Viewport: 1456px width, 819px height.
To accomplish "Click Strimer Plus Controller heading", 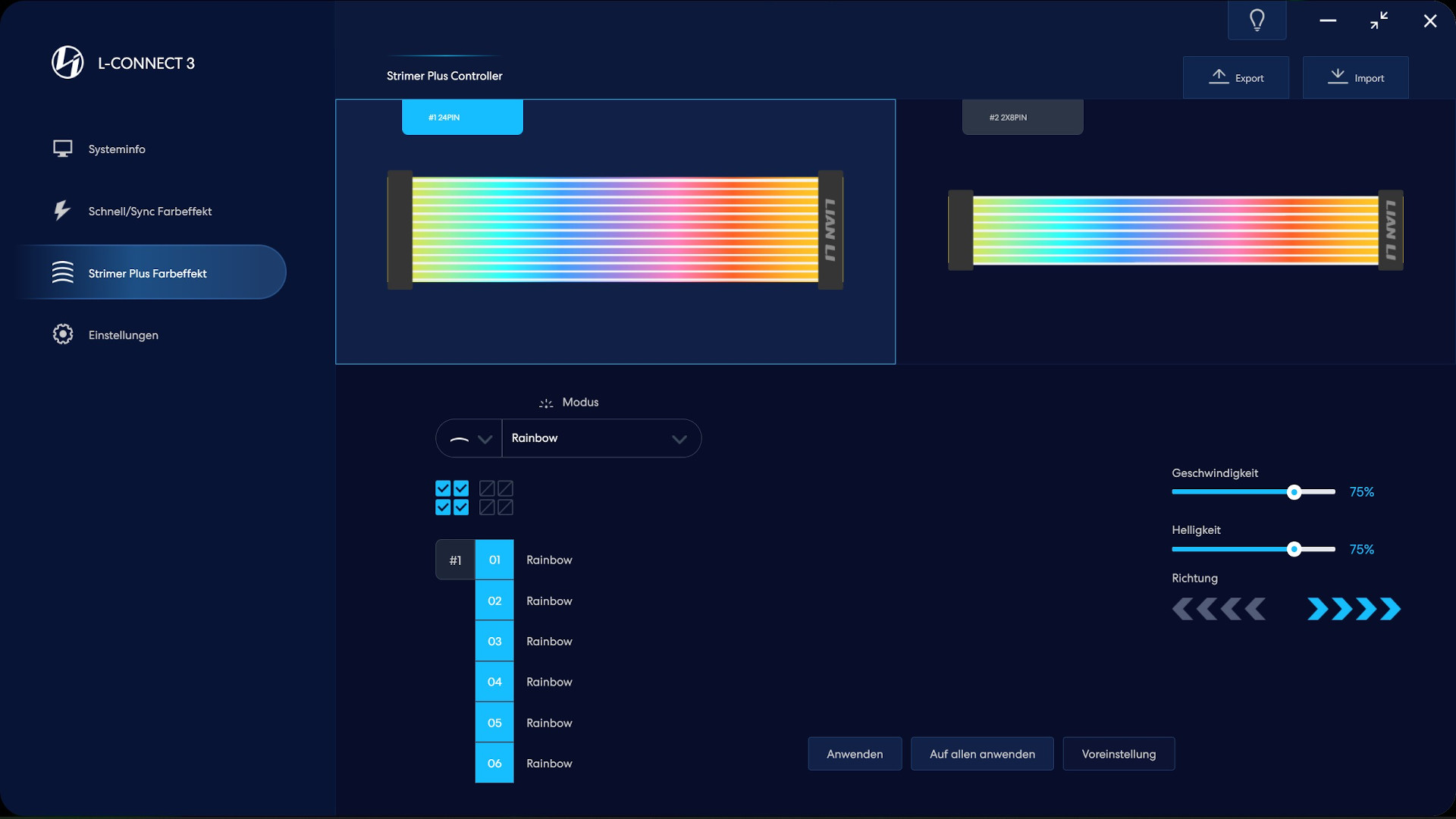I will pos(444,76).
